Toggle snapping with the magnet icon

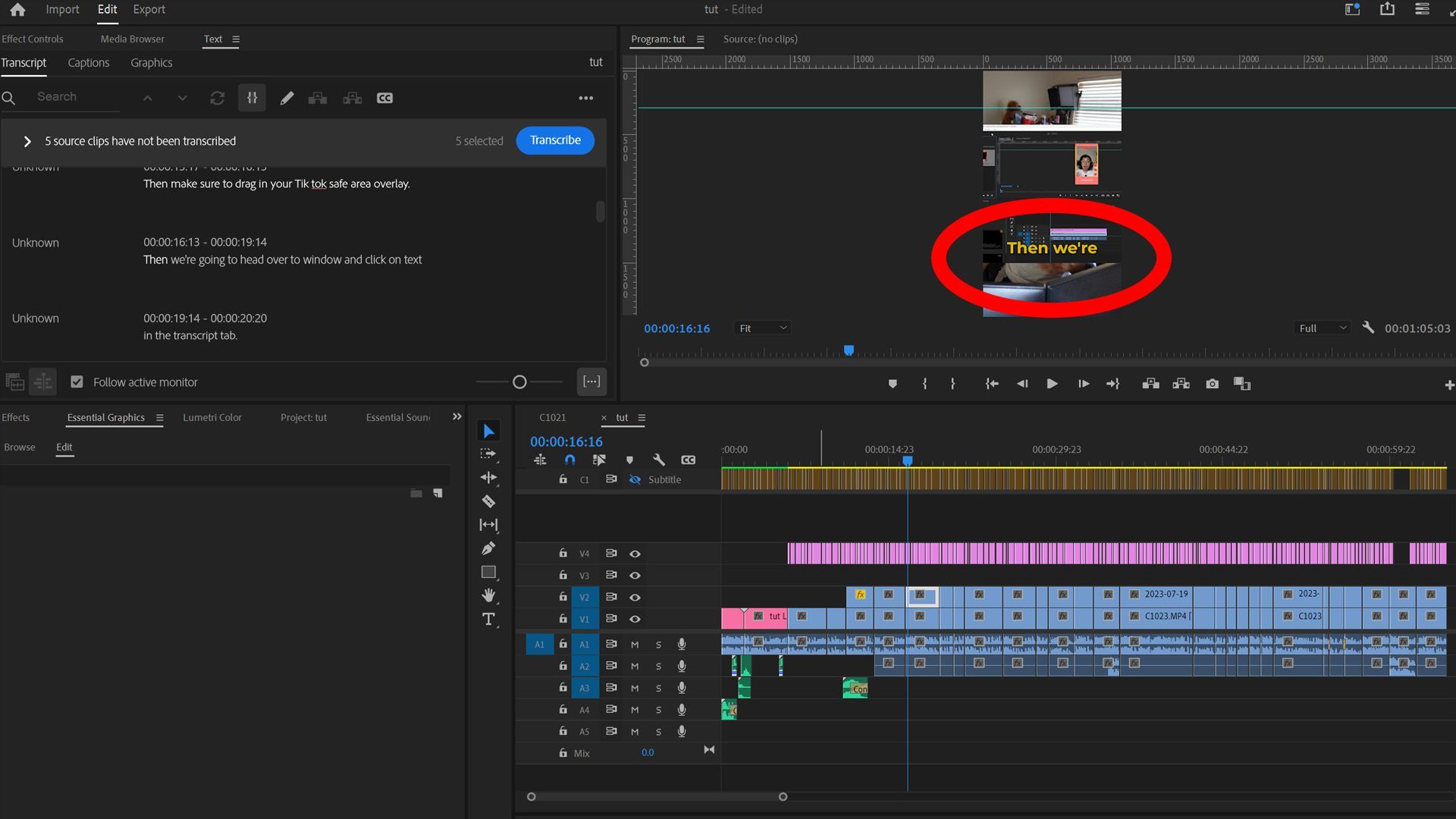pos(570,460)
